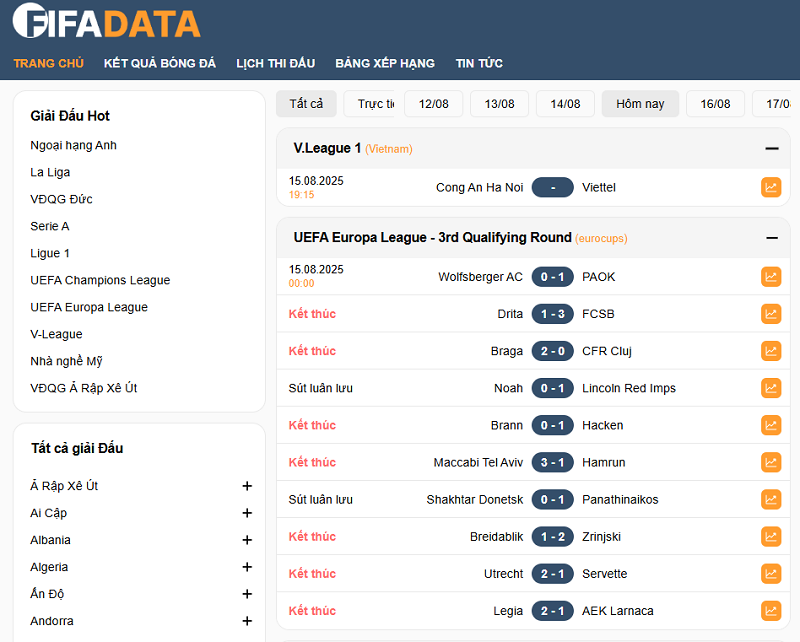Image resolution: width=800 pixels, height=642 pixels.
Task: Open chart icon for Drita vs FCSB
Action: click(770, 314)
